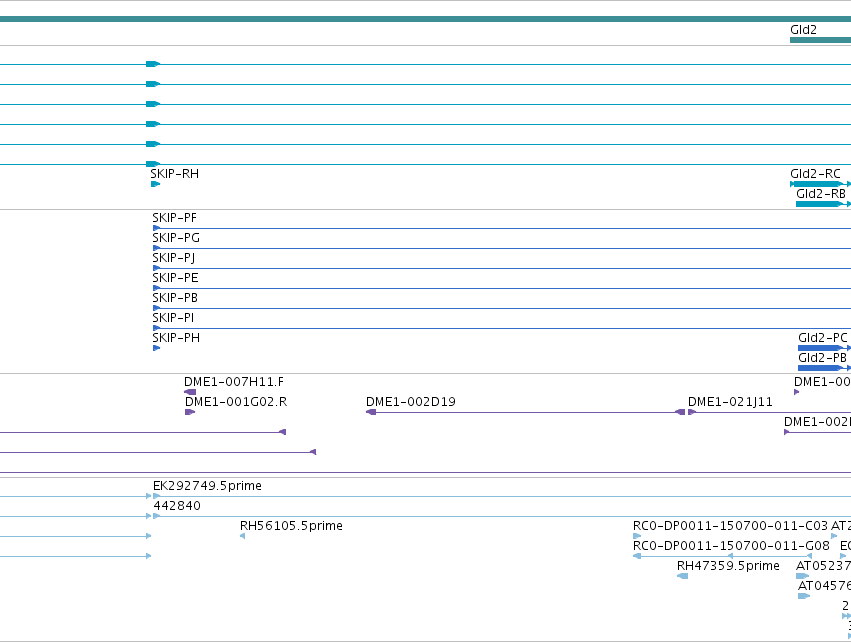Click the 442840 EST label
This screenshot has height=642, width=851.
coord(177,506)
